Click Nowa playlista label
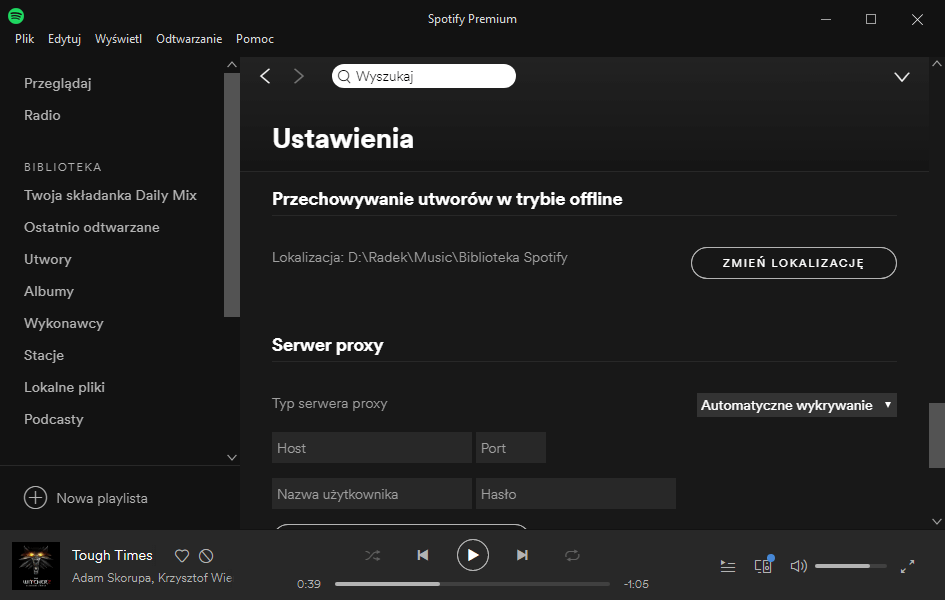This screenshot has width=945, height=600. coord(102,498)
